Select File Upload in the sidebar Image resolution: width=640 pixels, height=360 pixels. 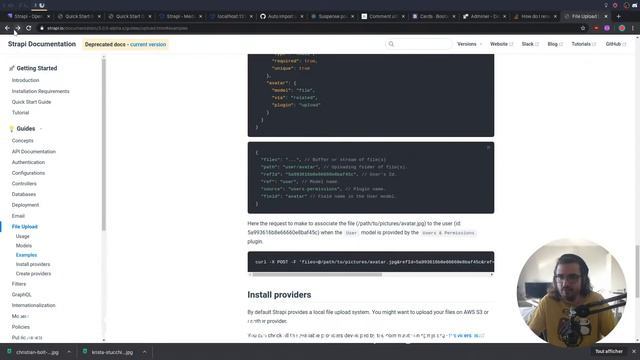coord(24,227)
